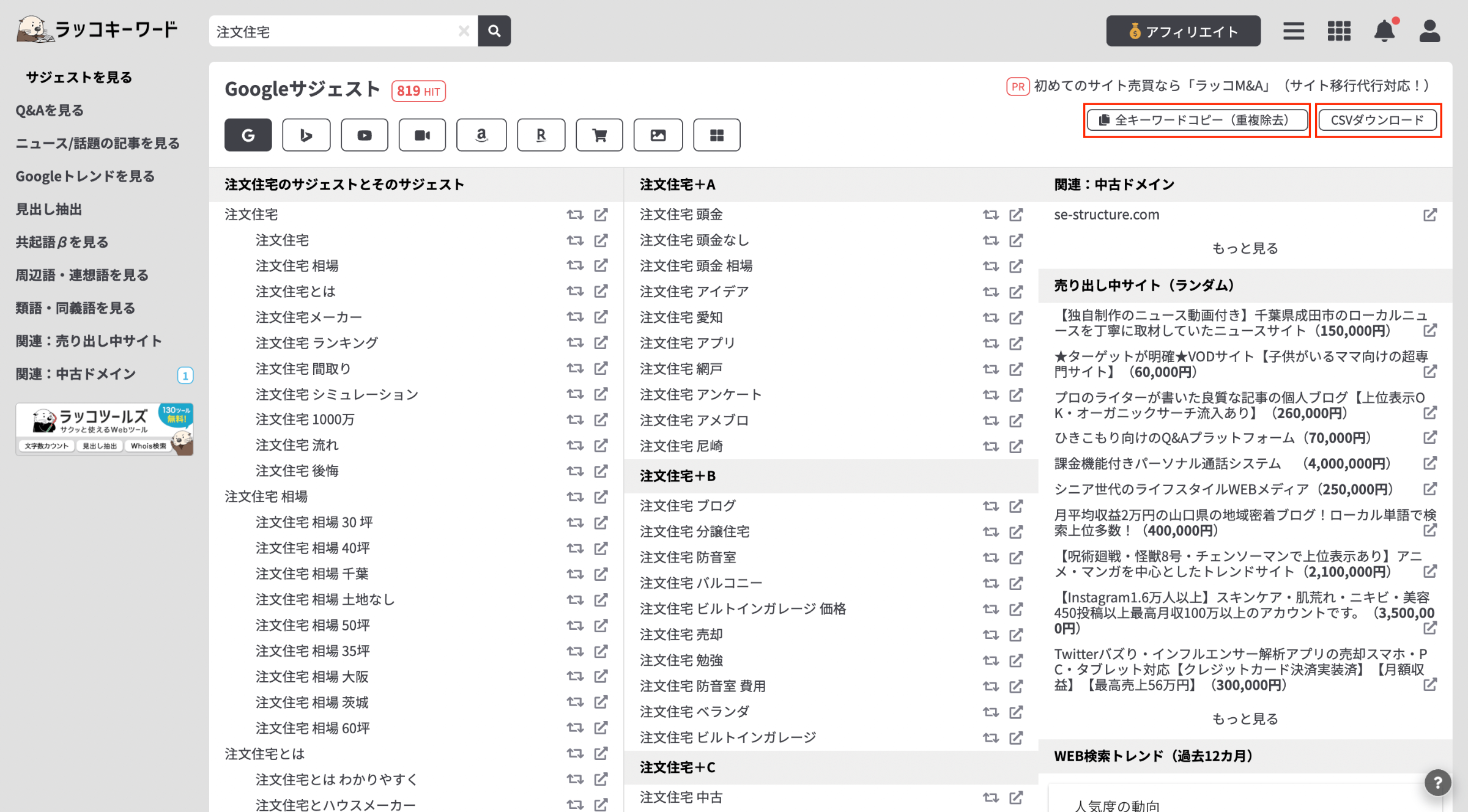Image resolution: width=1468 pixels, height=812 pixels.
Task: Open external link for ひきこもり向けのQ&Aプラットフォーム
Action: coord(1430,438)
